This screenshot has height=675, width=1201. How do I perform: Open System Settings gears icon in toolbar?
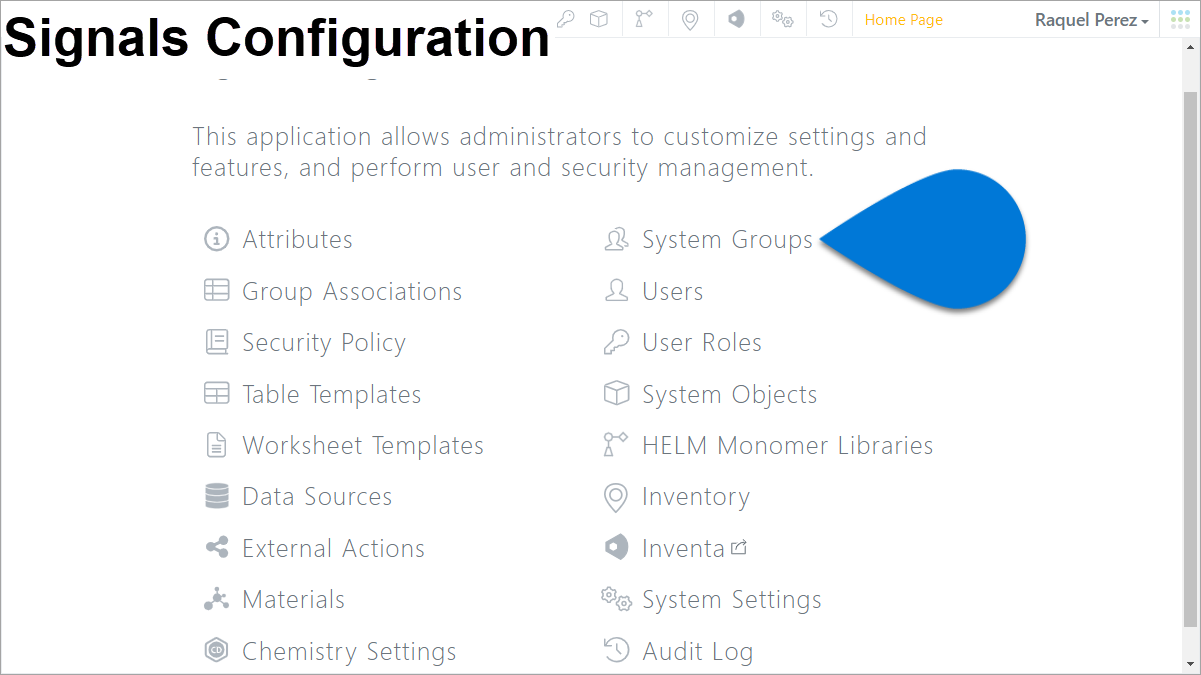782,19
